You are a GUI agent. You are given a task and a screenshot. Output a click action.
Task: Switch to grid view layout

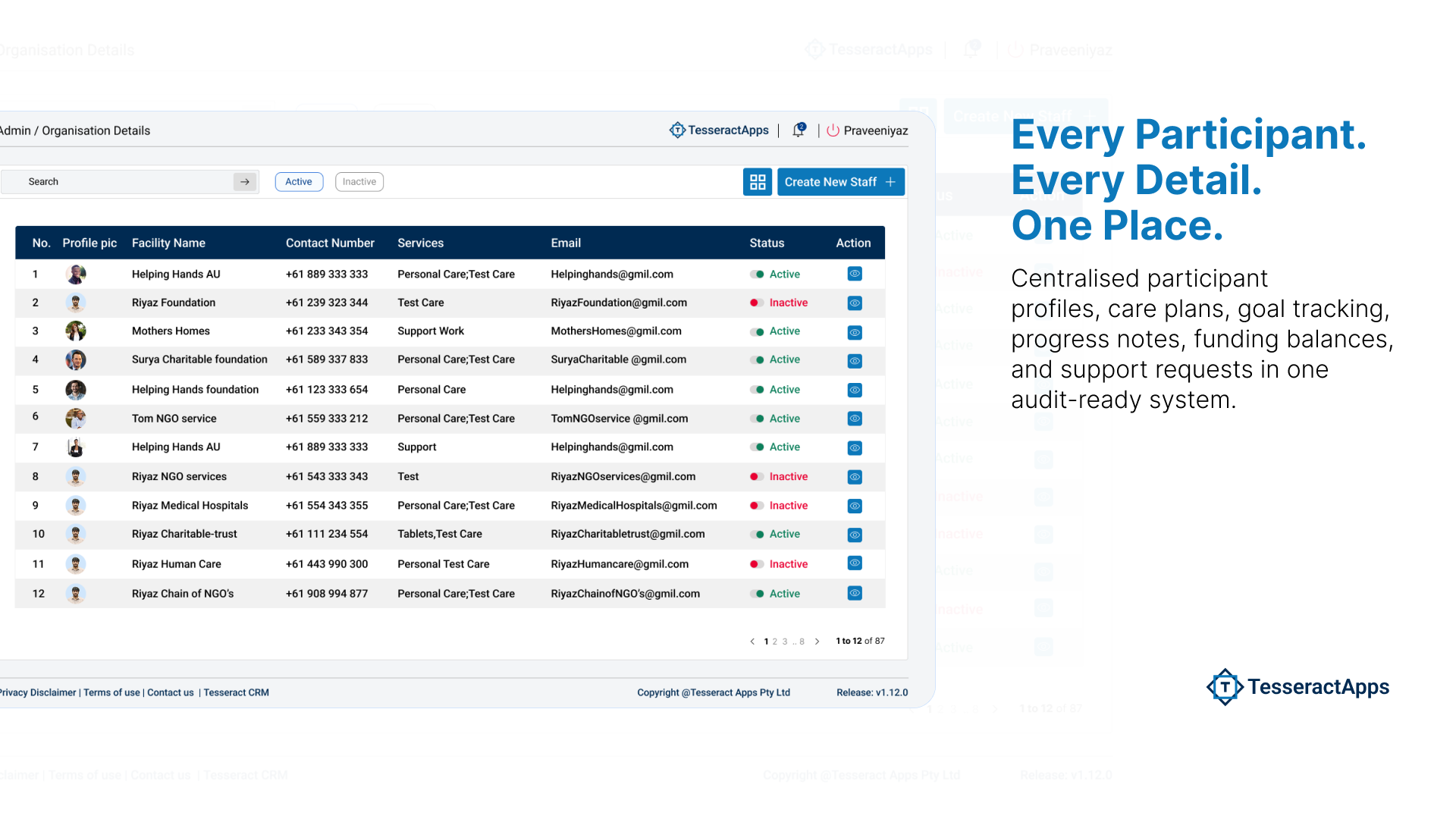tap(758, 182)
